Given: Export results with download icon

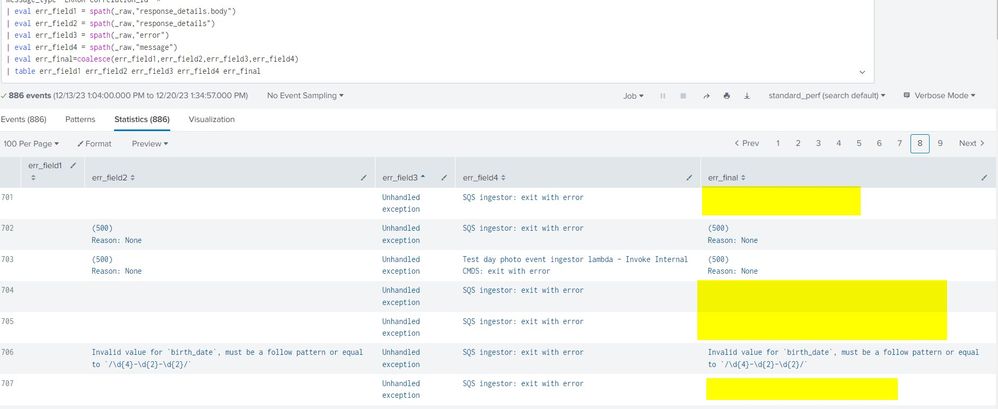Looking at the screenshot, I should click(747, 96).
